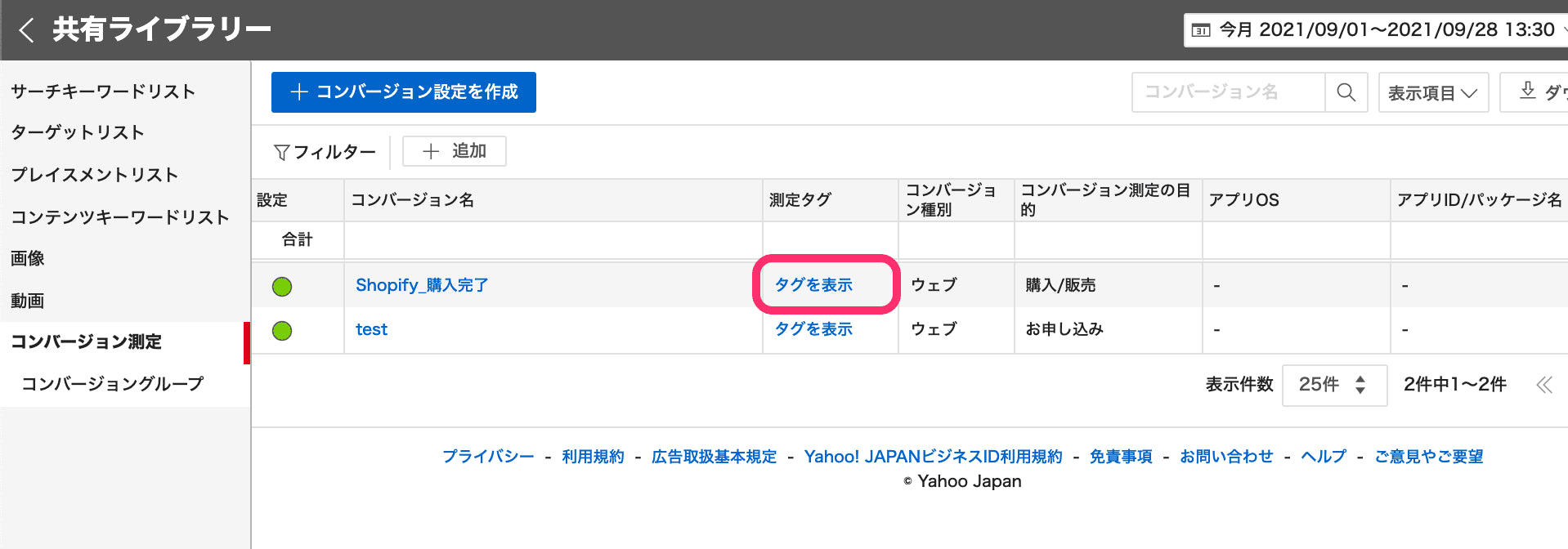The width and height of the screenshot is (1568, 549).
Task: Select コンバージョングループ in the sidebar
Action: 112,383
